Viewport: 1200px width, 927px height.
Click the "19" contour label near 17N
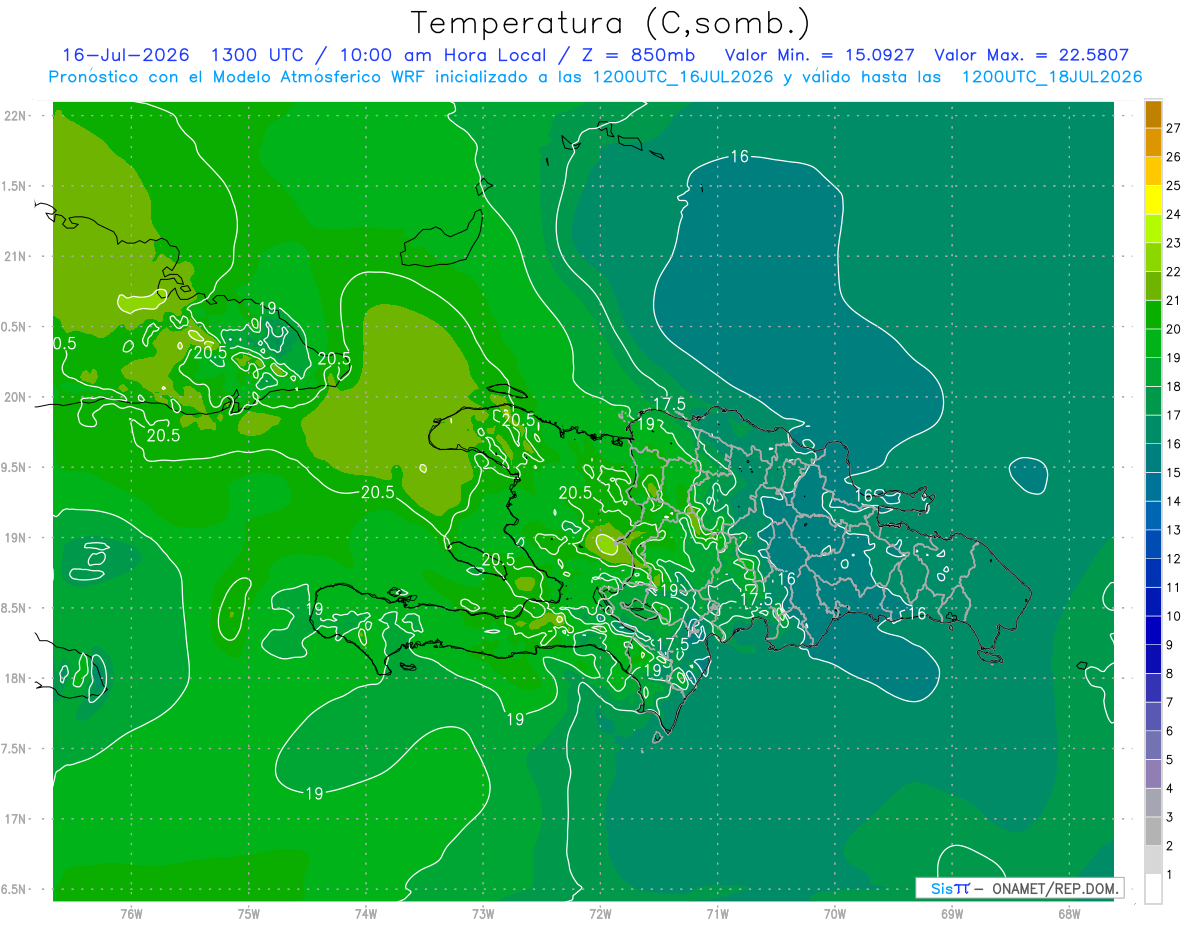314,793
